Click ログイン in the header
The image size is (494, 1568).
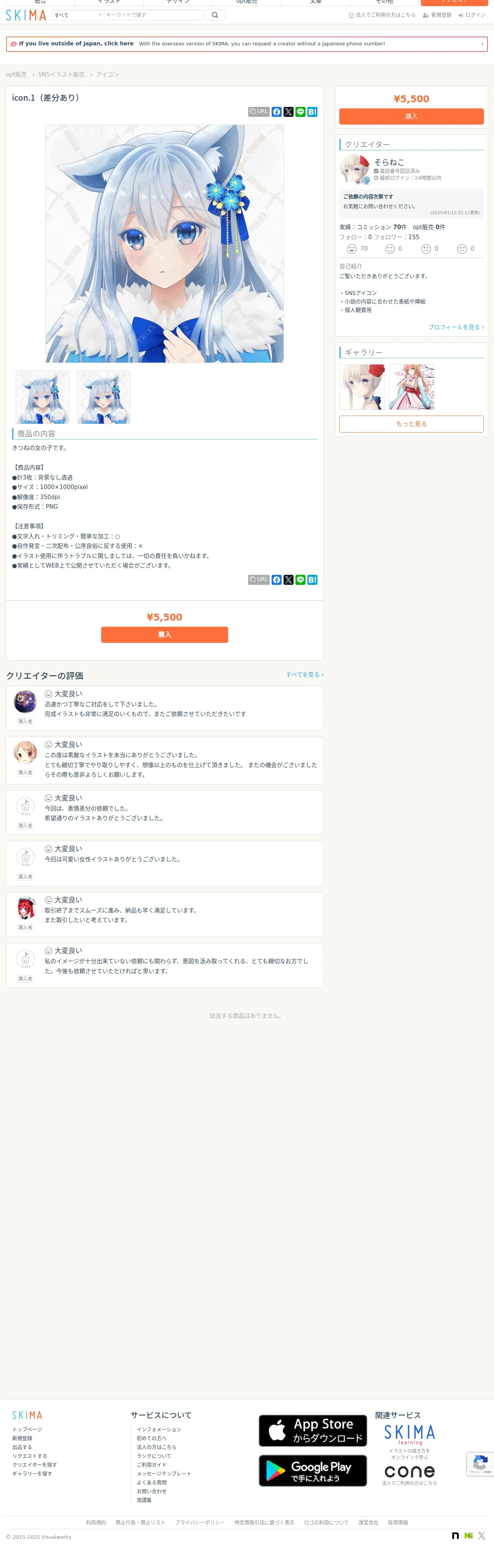[x=472, y=15]
